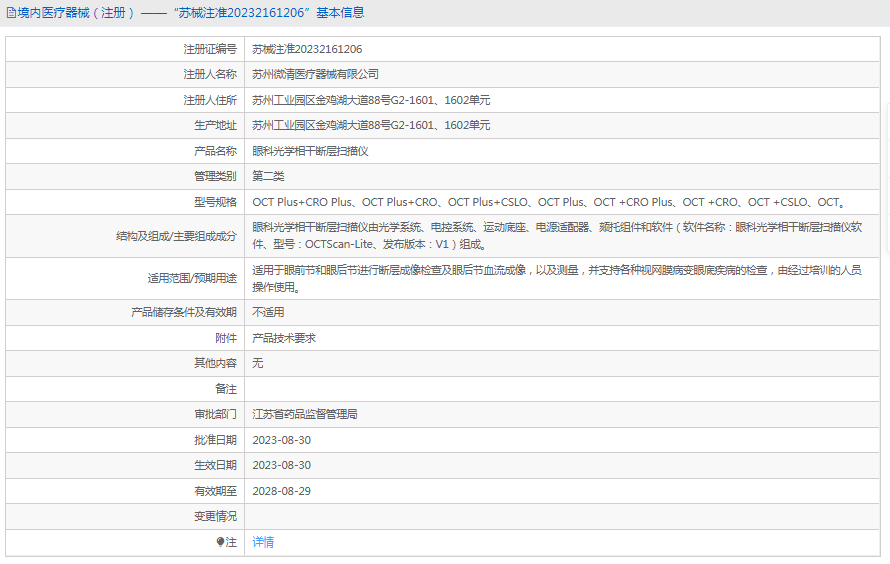Click the 注册人名称 field label
The height and width of the screenshot is (564, 890).
(x=210, y=74)
